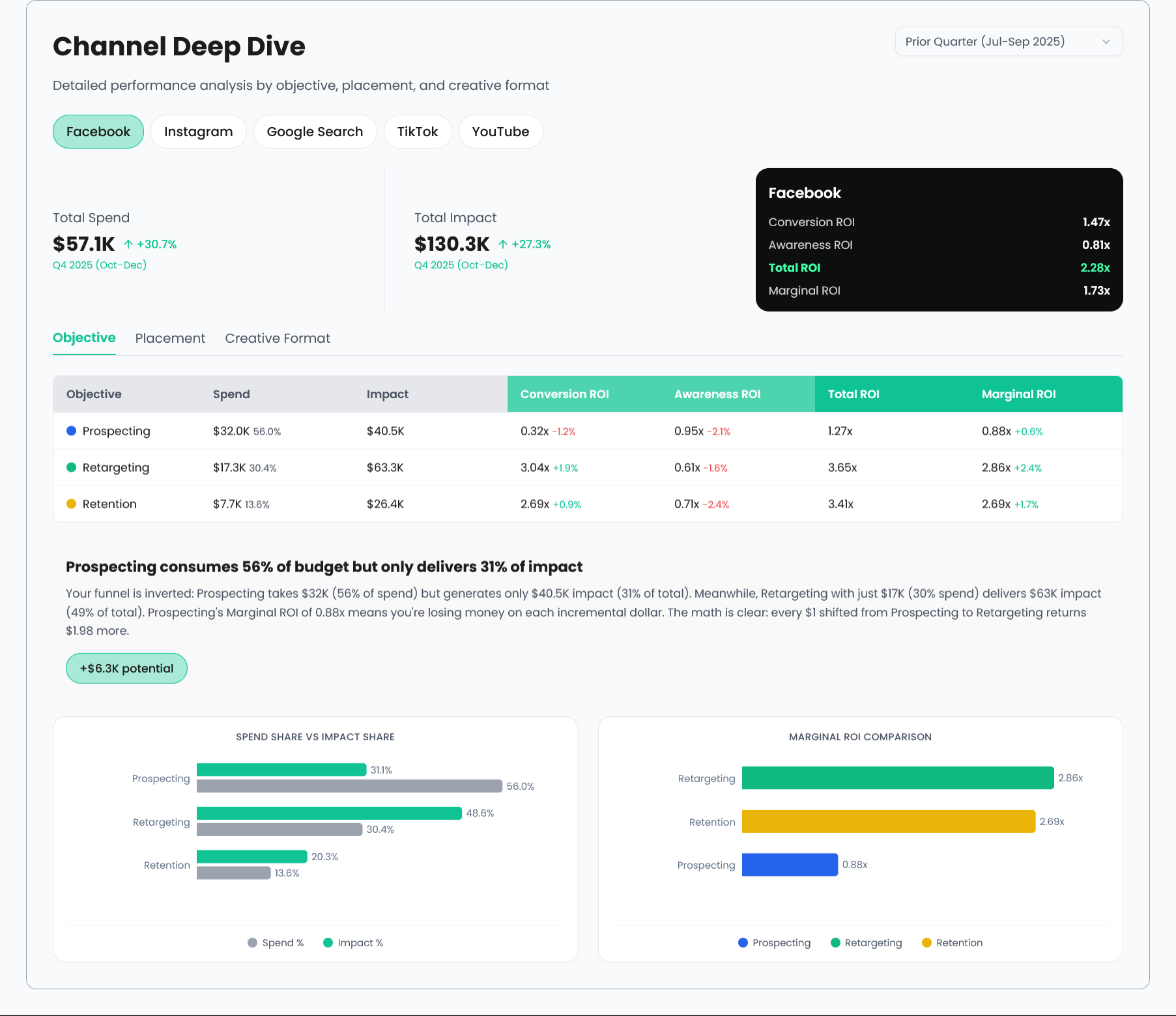
Task: Click the blue Prospecting row dot
Action: (x=72, y=431)
